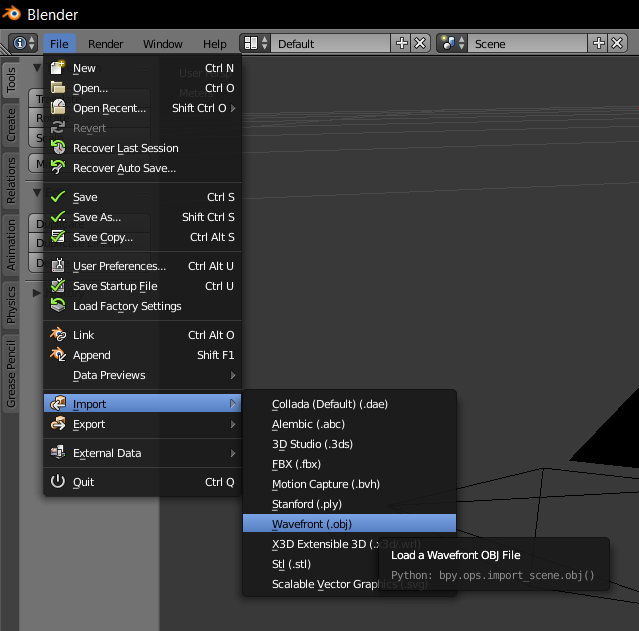Choose Stanford (.ply) import

click(349, 504)
